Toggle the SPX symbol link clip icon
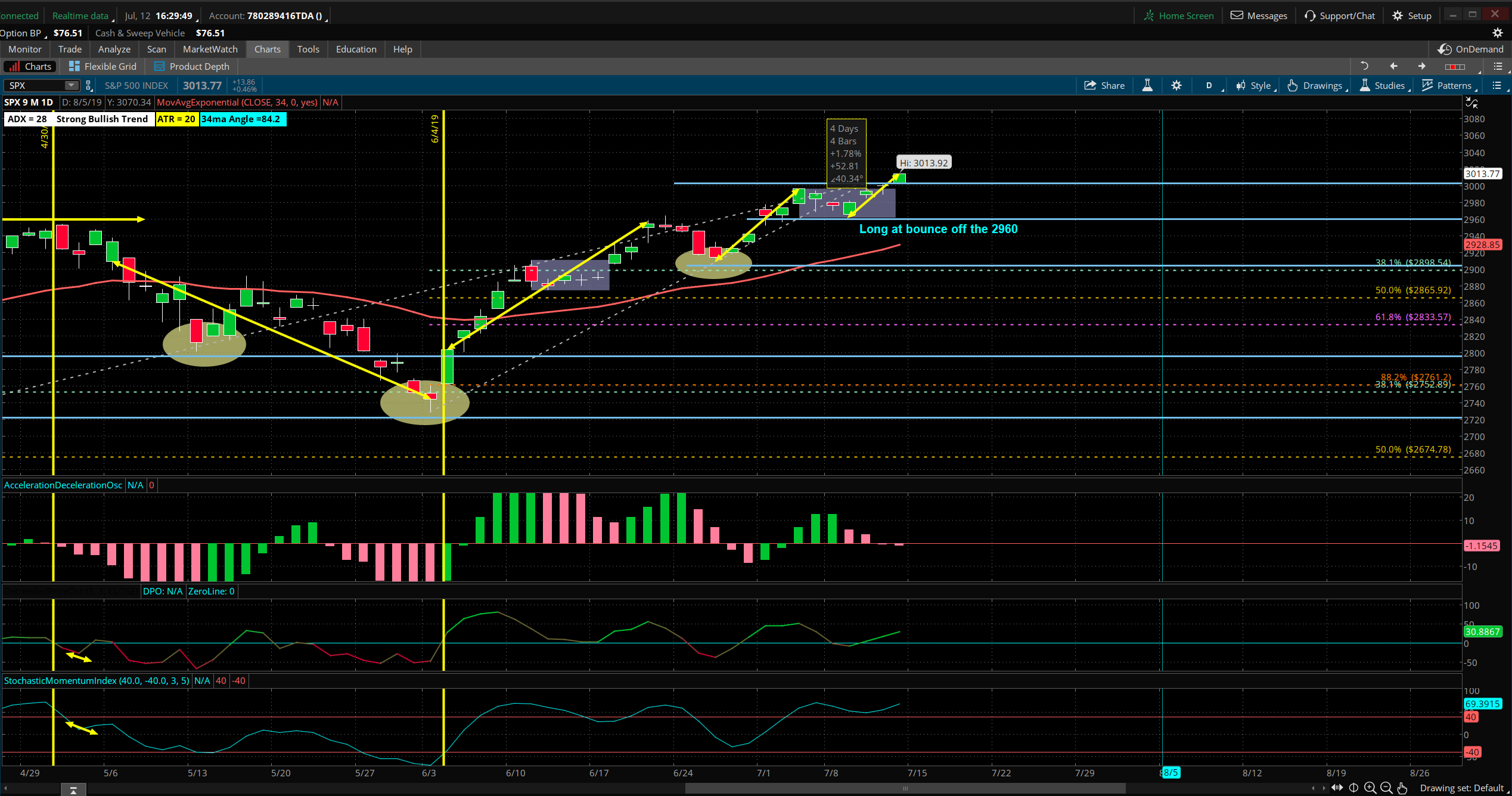The width and height of the screenshot is (1512, 796). (88, 85)
